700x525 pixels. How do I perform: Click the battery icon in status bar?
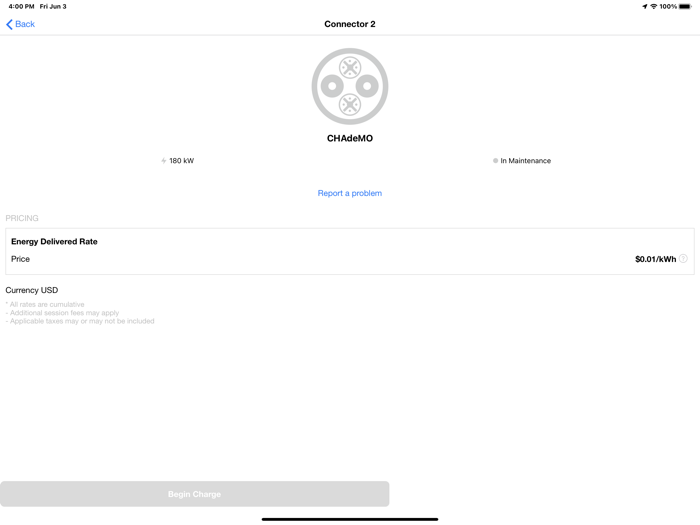pos(685,6)
